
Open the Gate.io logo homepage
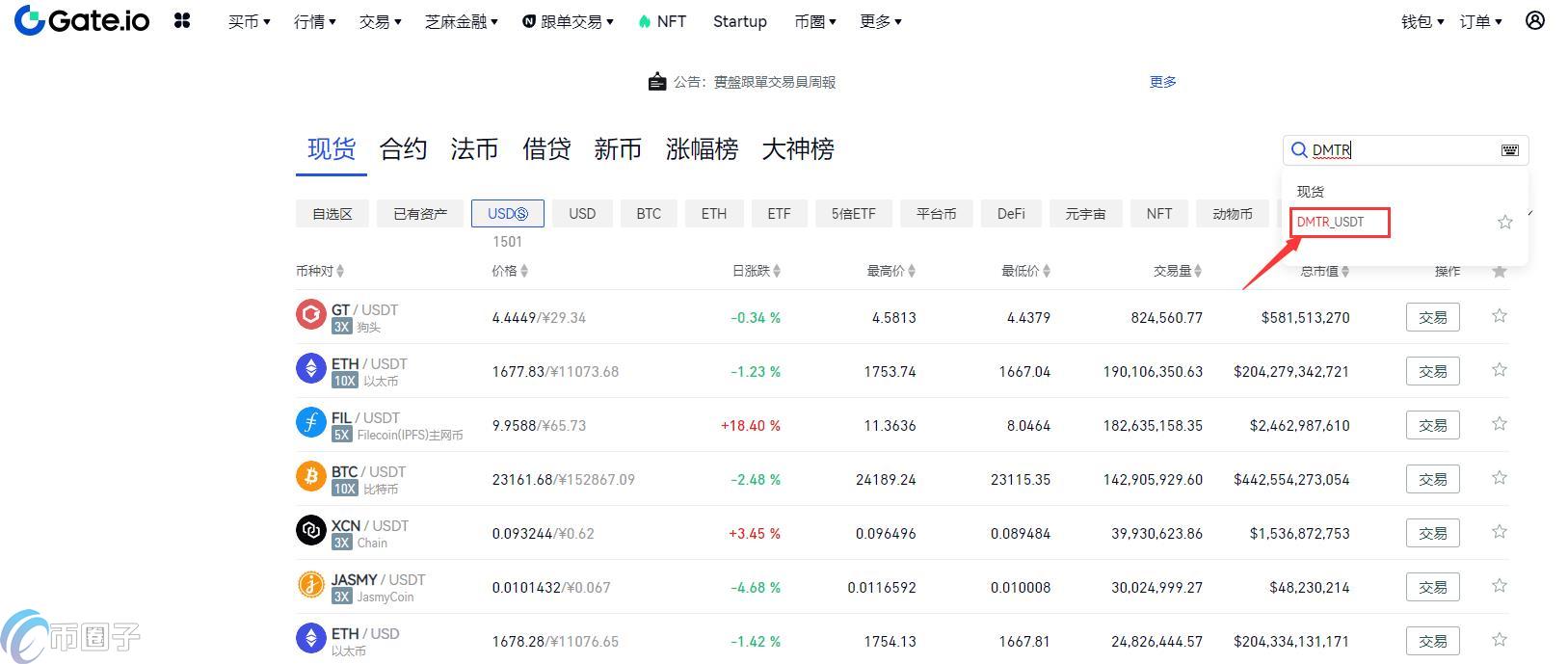(x=82, y=20)
